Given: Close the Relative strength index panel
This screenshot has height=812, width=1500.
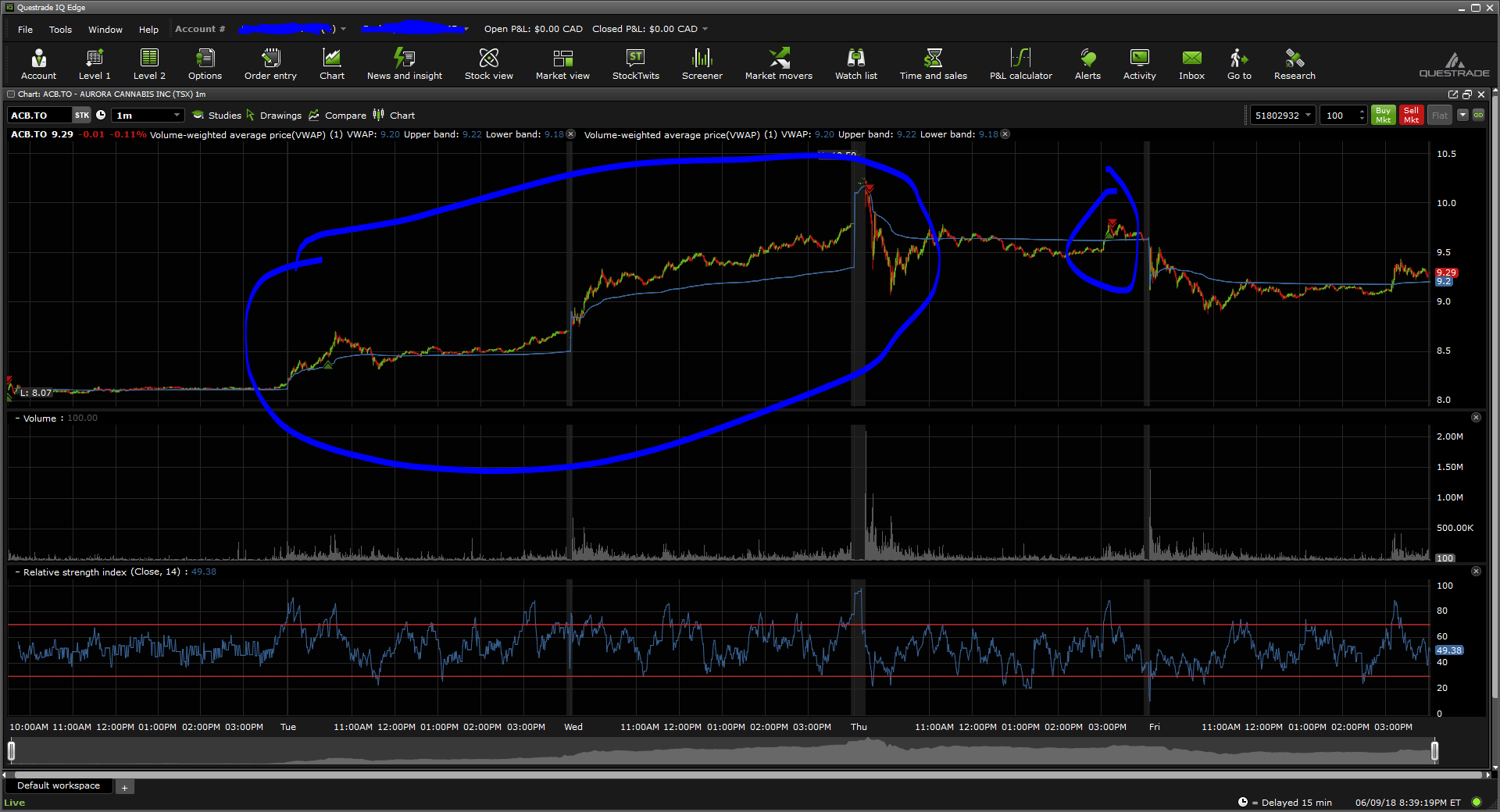Looking at the screenshot, I should [x=1476, y=572].
